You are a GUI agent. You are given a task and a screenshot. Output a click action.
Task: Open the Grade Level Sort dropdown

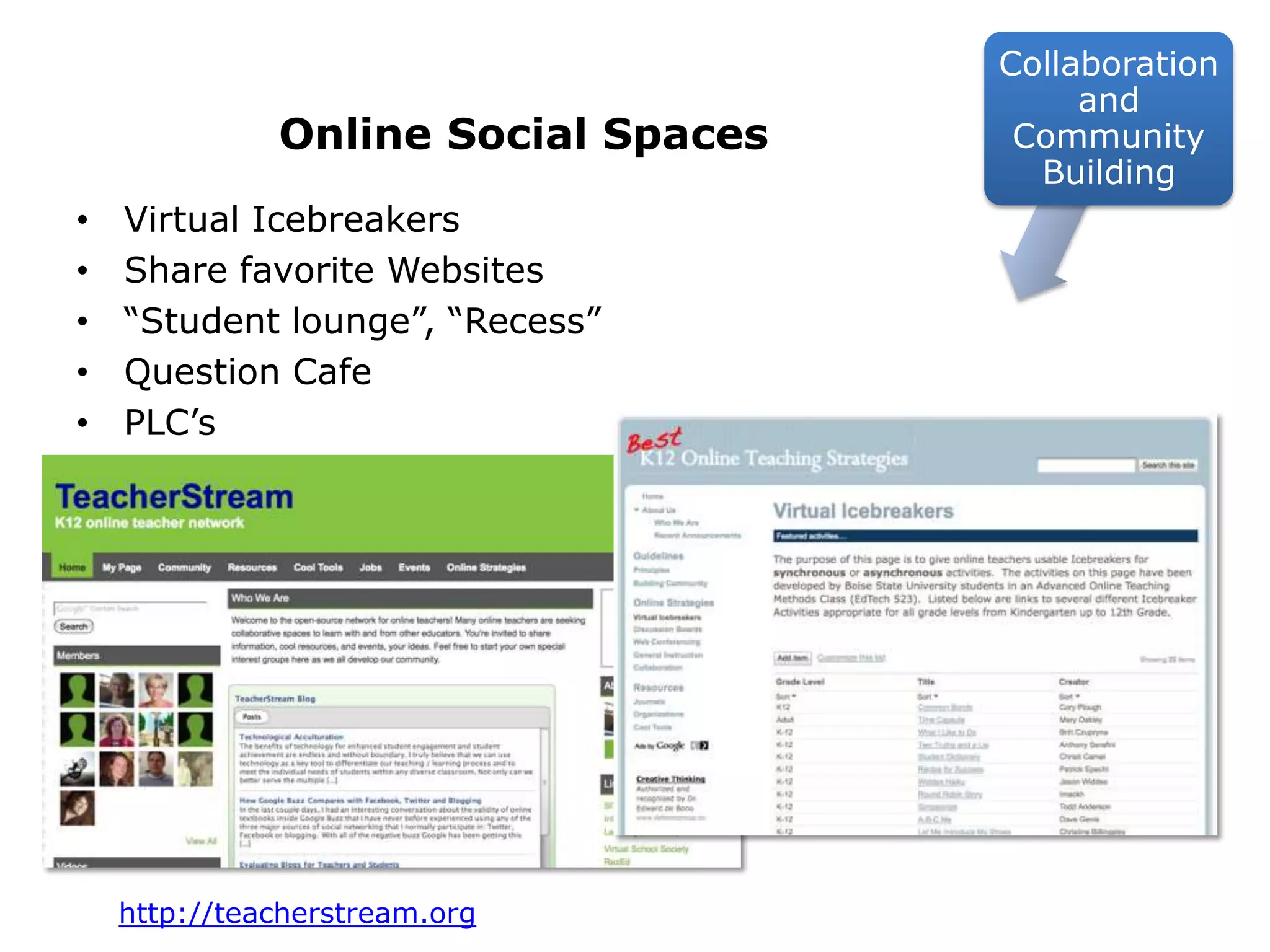[x=786, y=697]
